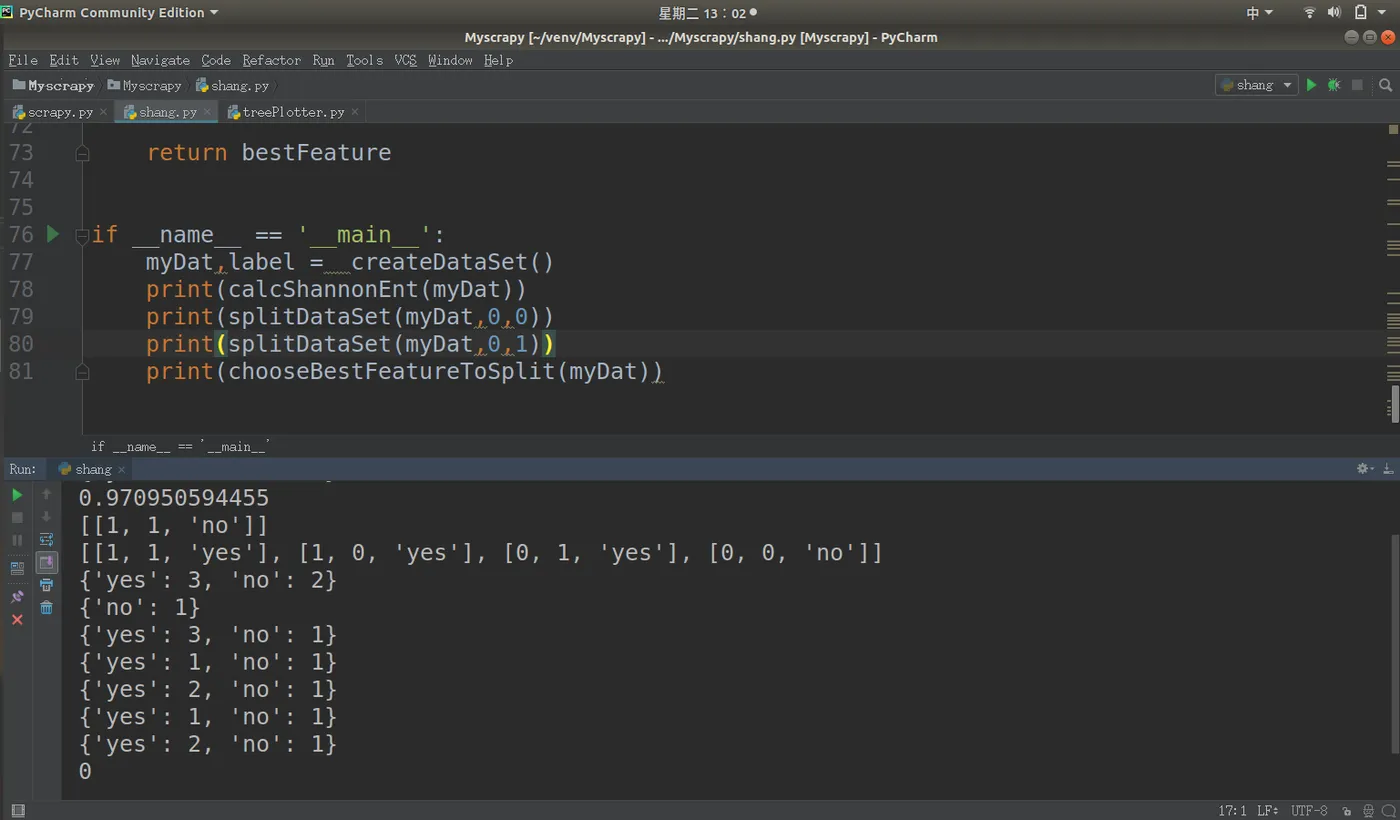
Task: Open the View menu
Action: click(105, 60)
